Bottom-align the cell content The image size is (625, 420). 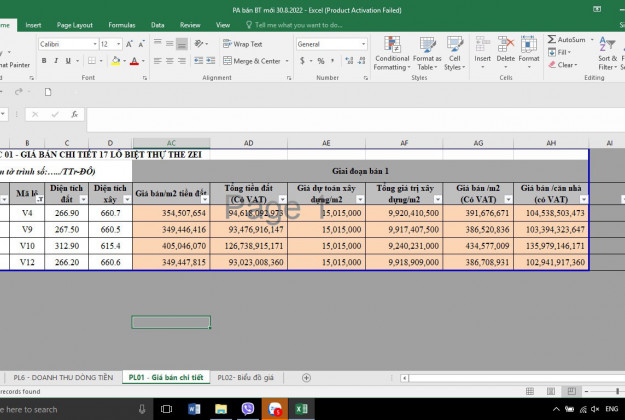click(182, 43)
